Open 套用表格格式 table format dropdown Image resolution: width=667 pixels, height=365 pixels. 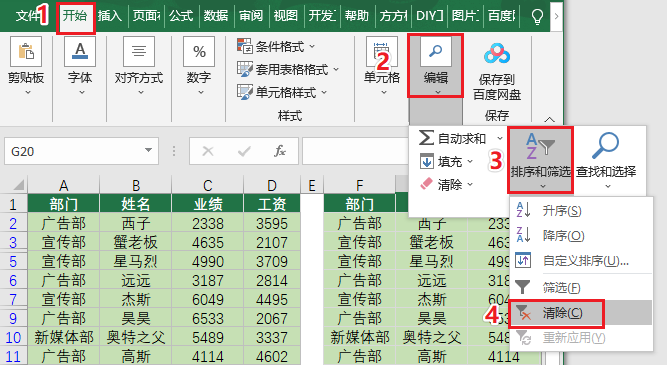pos(288,69)
